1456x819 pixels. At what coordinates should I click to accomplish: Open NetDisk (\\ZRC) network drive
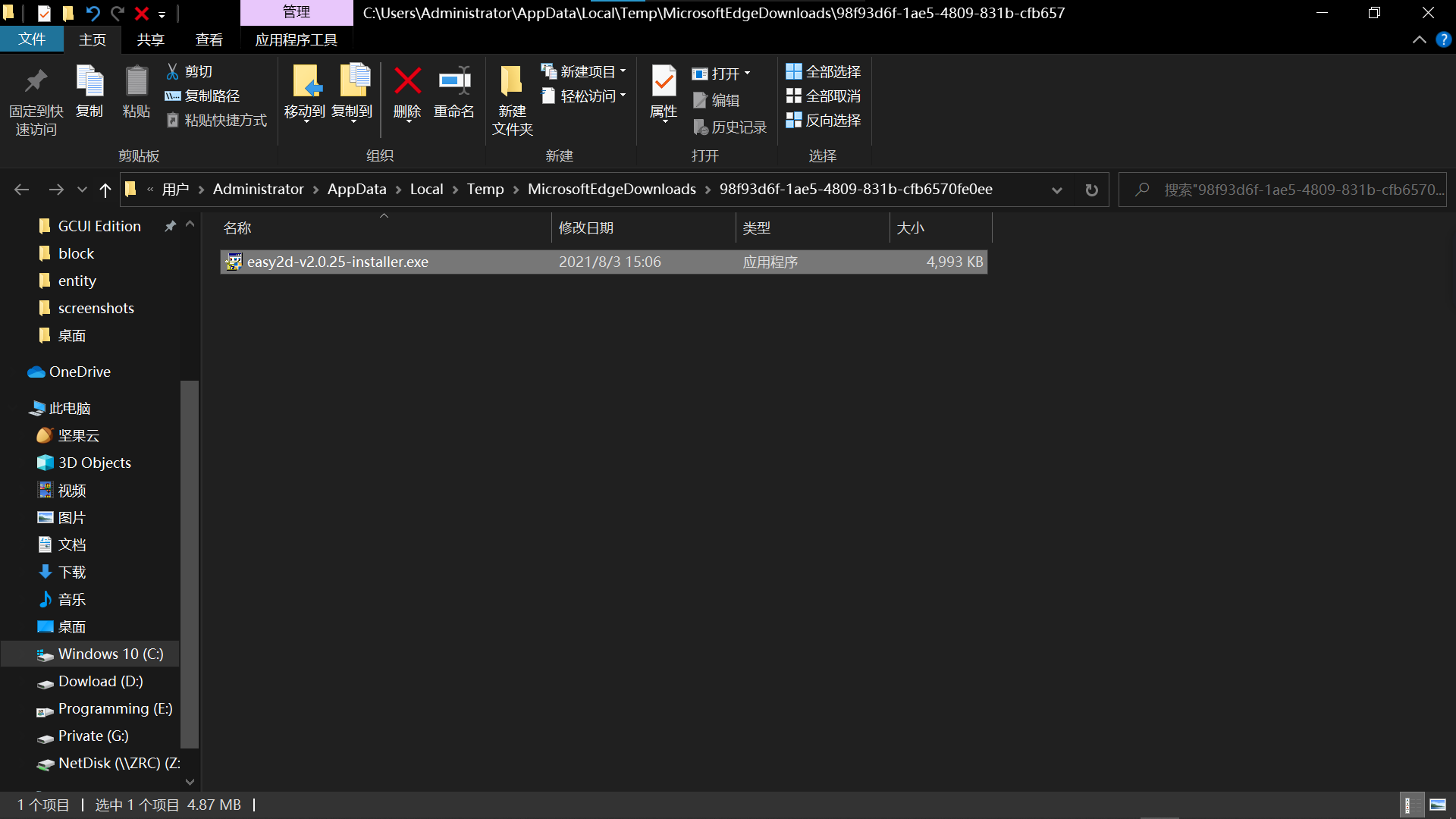click(108, 763)
